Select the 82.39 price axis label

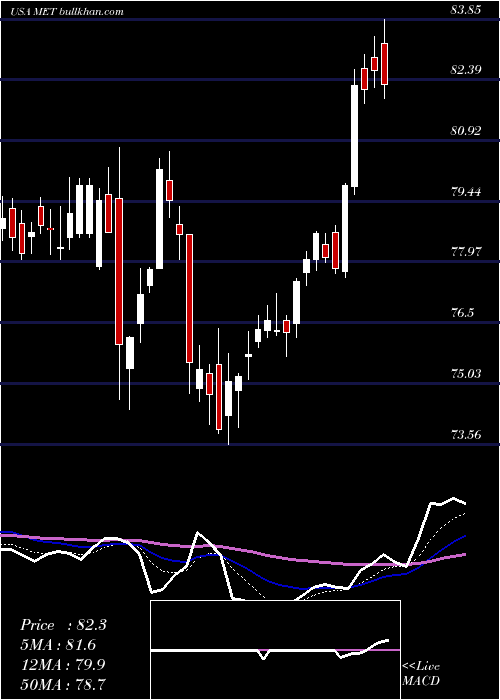pos(466,70)
